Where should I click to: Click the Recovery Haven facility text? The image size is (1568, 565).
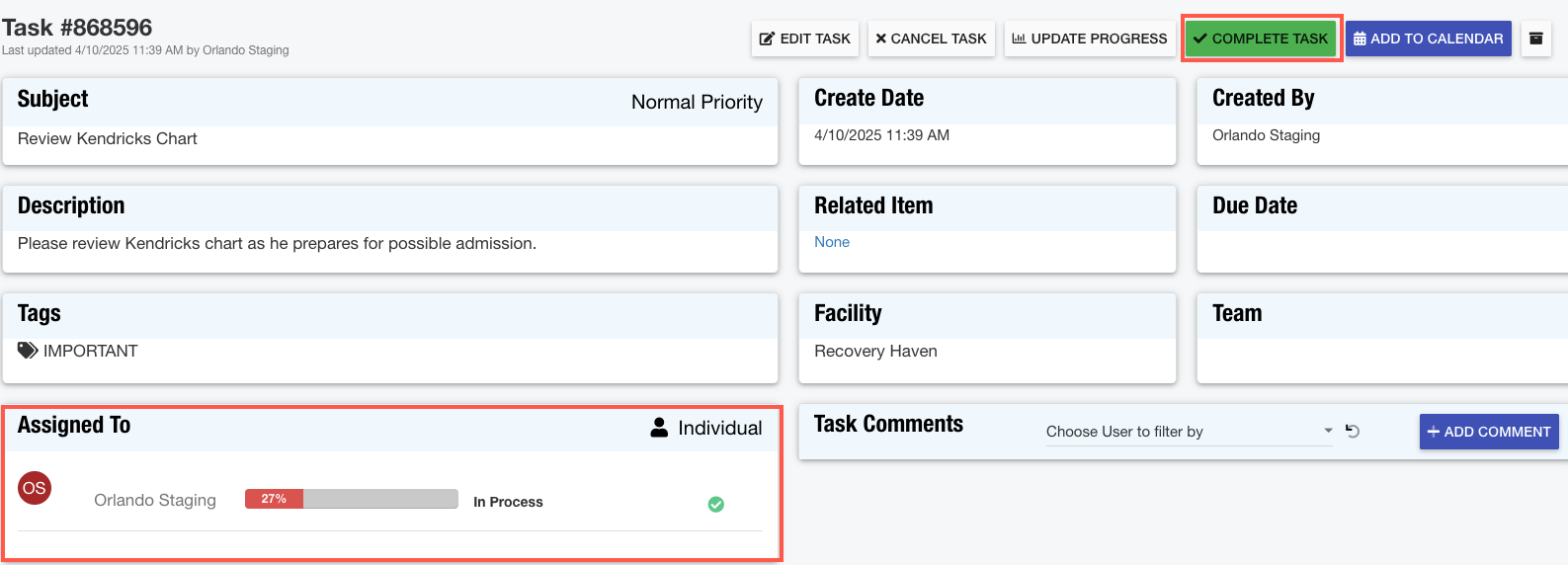(x=875, y=351)
